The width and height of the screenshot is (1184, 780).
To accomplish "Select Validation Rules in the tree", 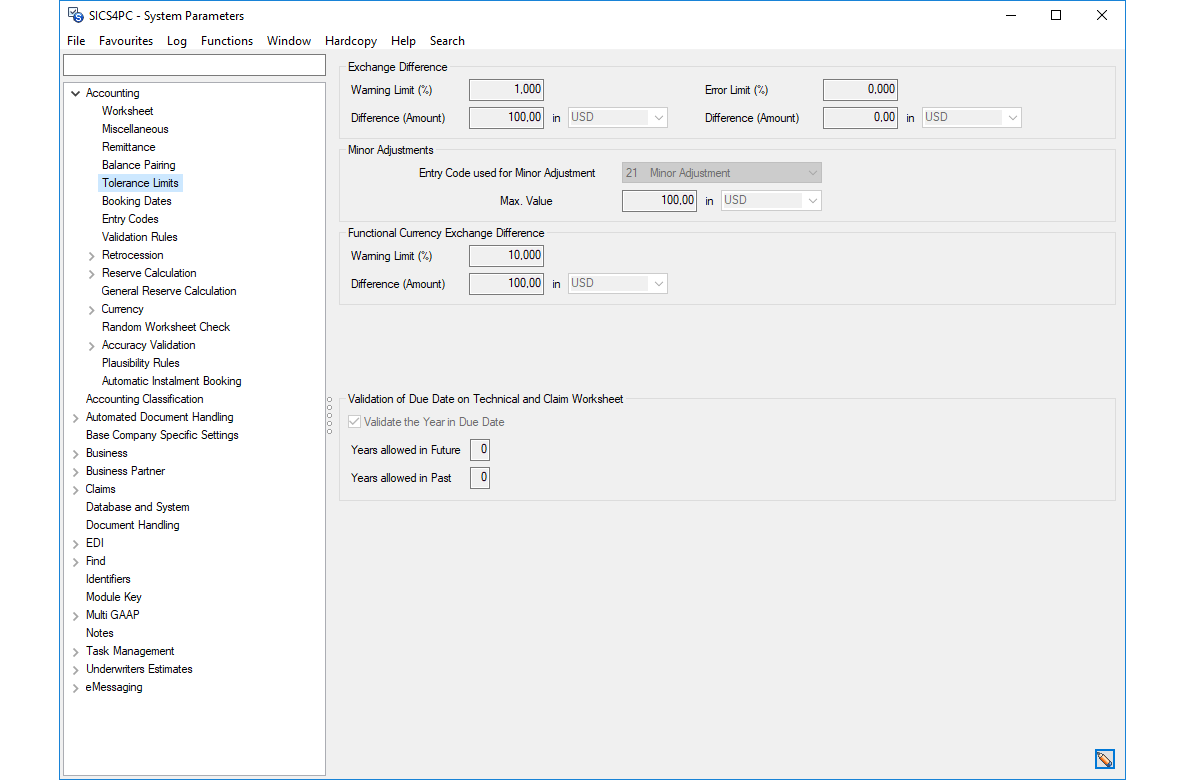I will 139,236.
